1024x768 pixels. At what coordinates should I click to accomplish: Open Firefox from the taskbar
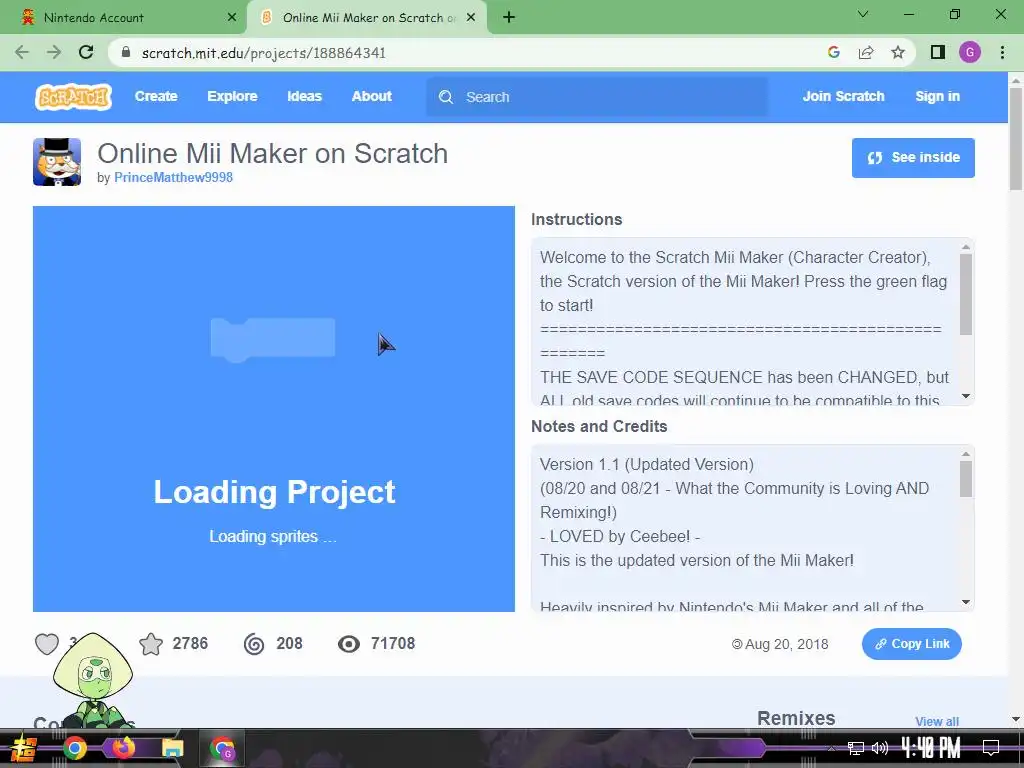pyautogui.click(x=123, y=748)
